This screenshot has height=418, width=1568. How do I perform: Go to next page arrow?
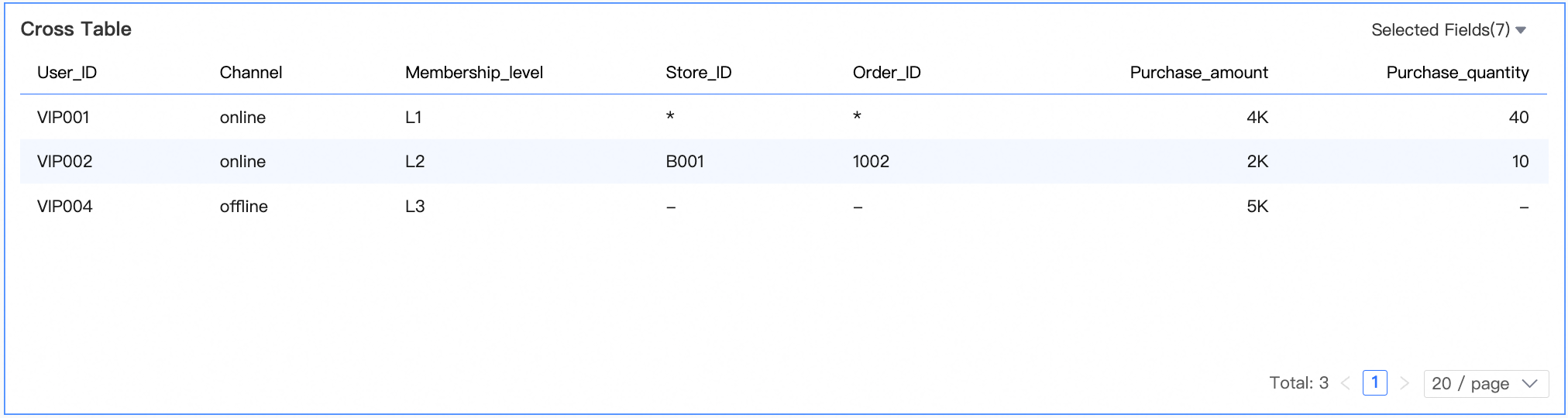point(1405,383)
